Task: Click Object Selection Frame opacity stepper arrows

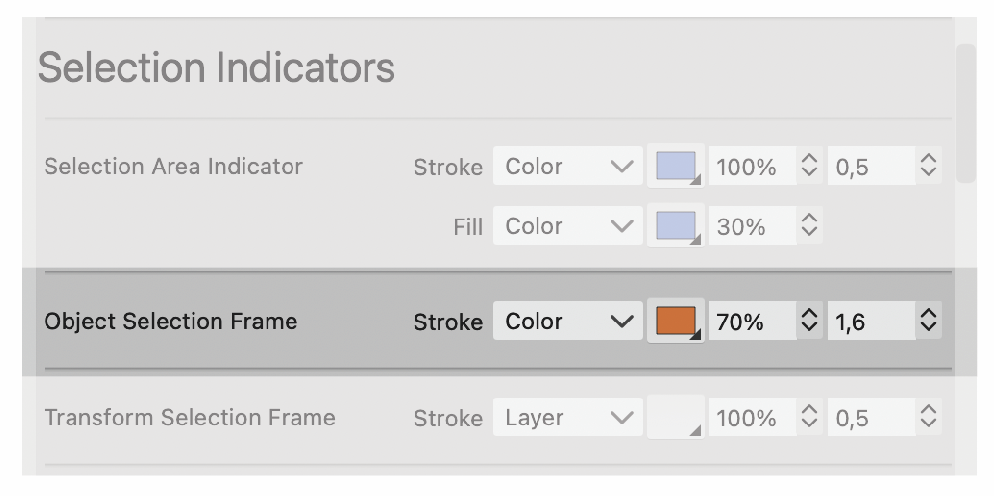Action: pos(809,322)
